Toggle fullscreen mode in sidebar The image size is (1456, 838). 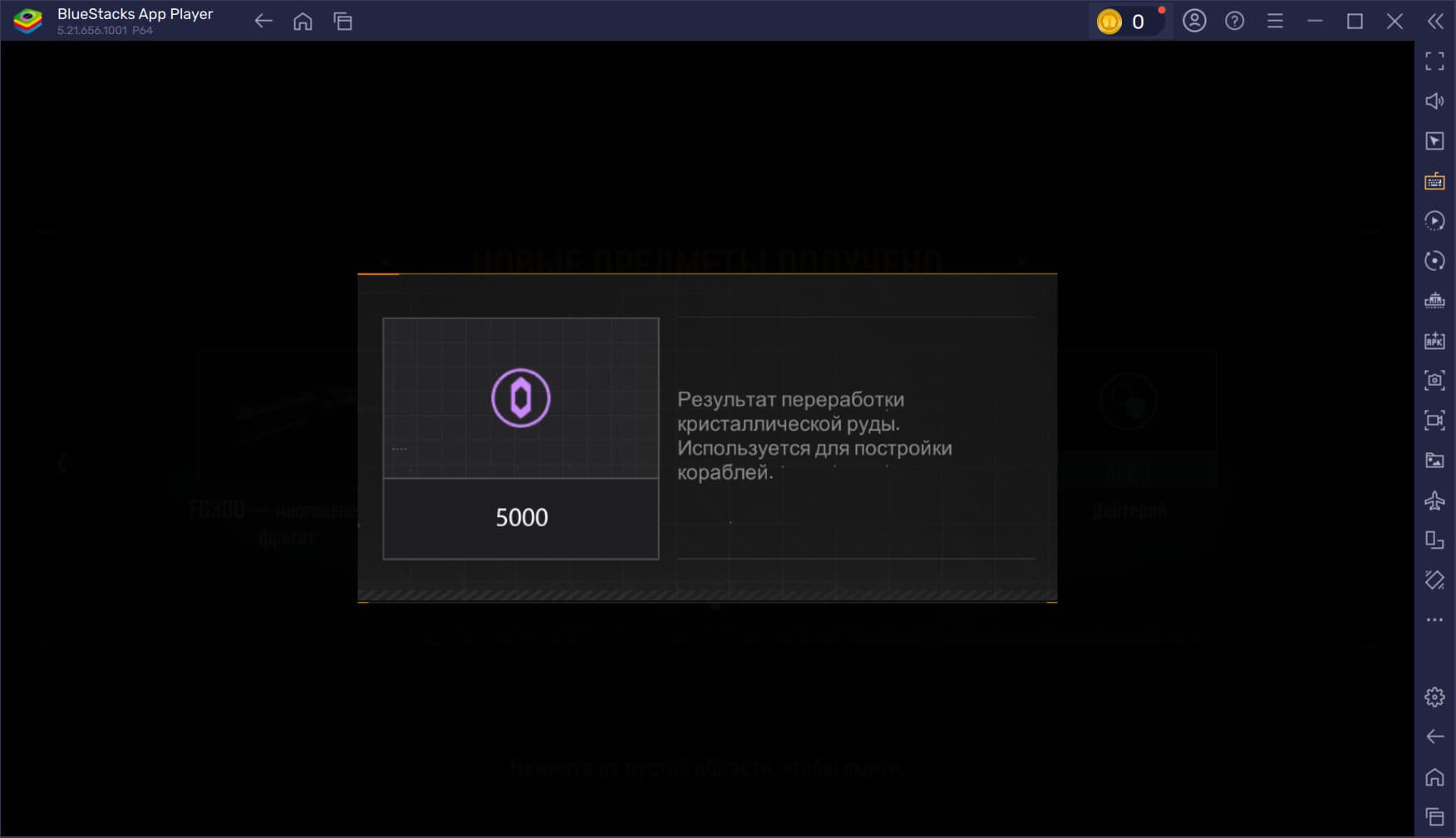click(x=1434, y=61)
